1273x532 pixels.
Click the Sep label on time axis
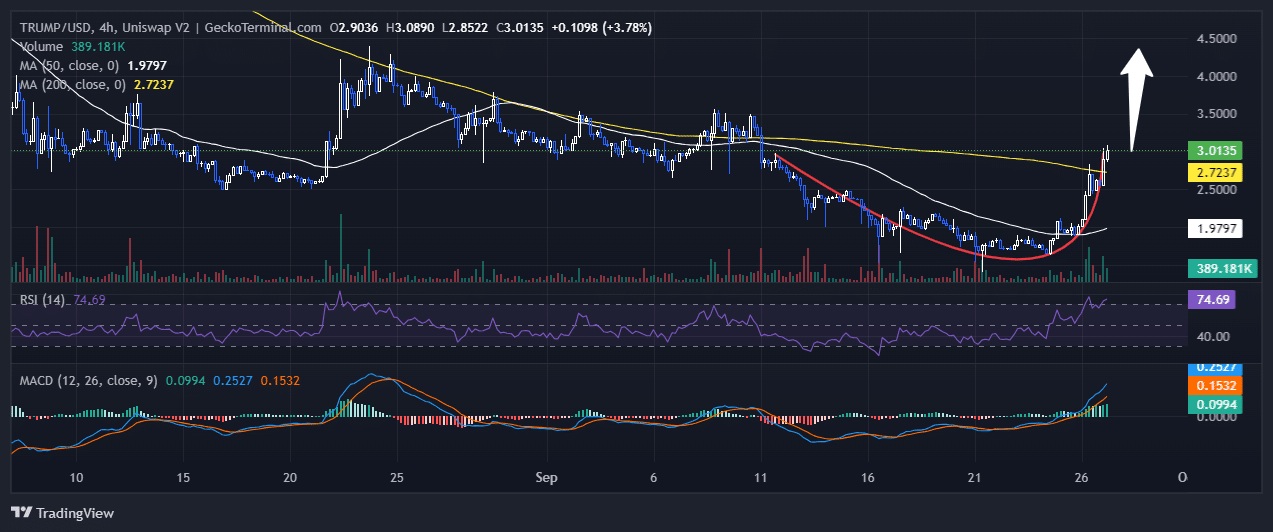[x=545, y=477]
